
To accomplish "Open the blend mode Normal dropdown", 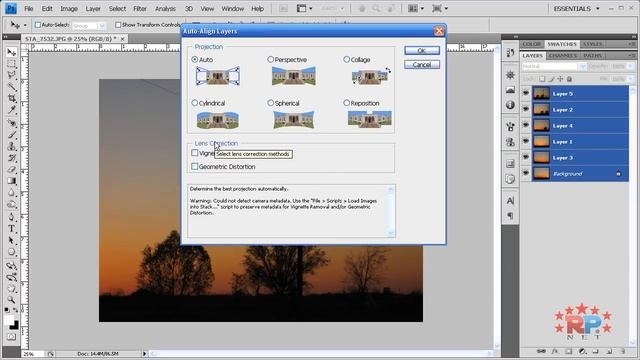I will point(554,66).
